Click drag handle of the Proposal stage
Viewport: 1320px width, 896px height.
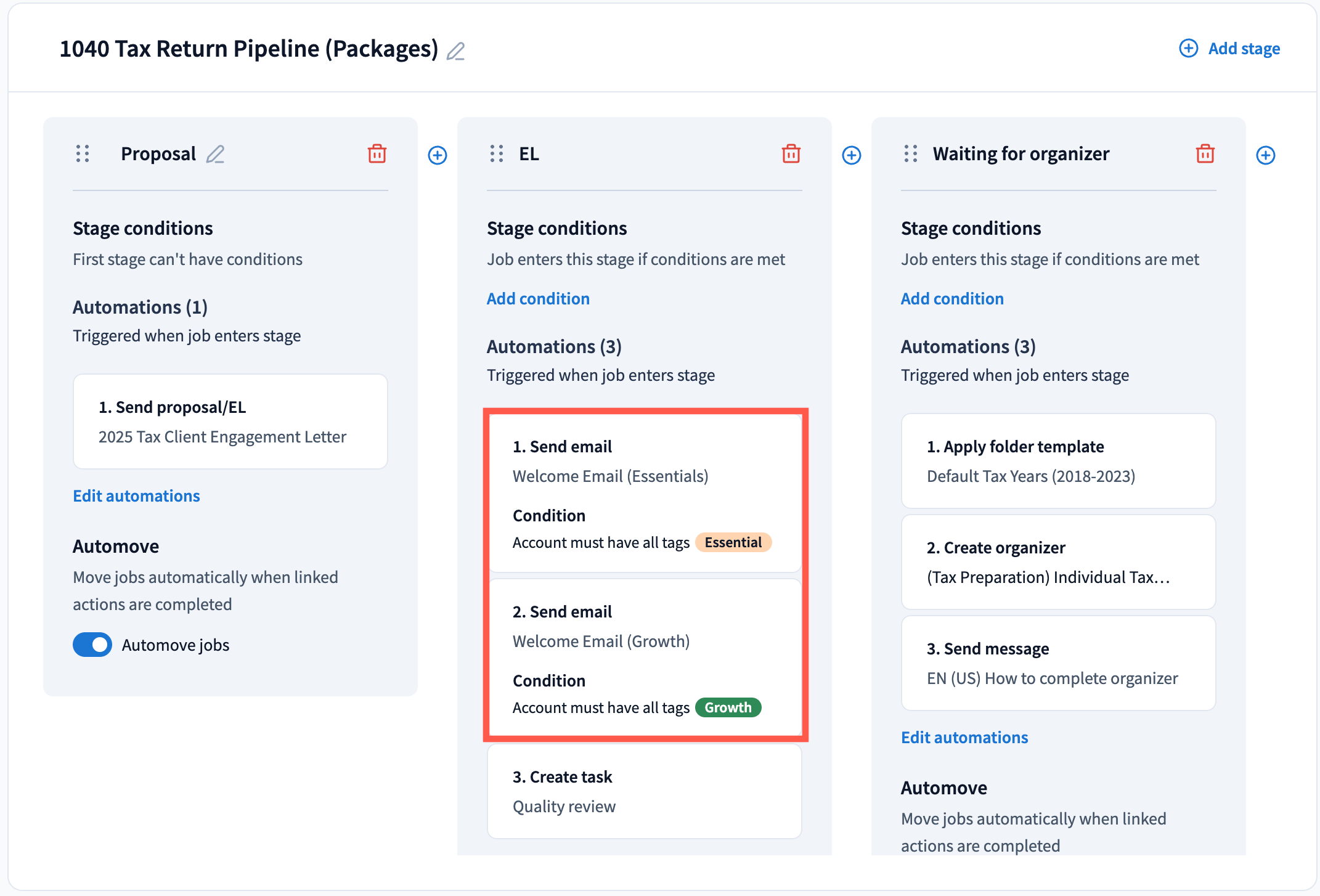click(83, 154)
